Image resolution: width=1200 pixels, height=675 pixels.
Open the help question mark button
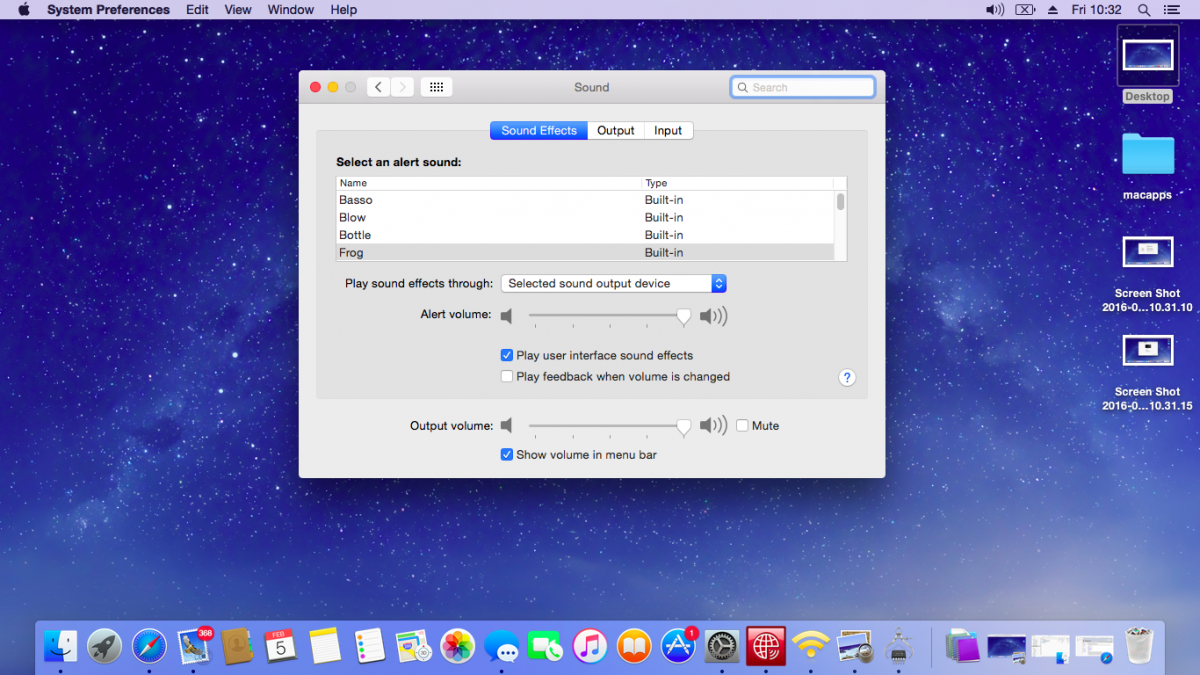click(847, 377)
